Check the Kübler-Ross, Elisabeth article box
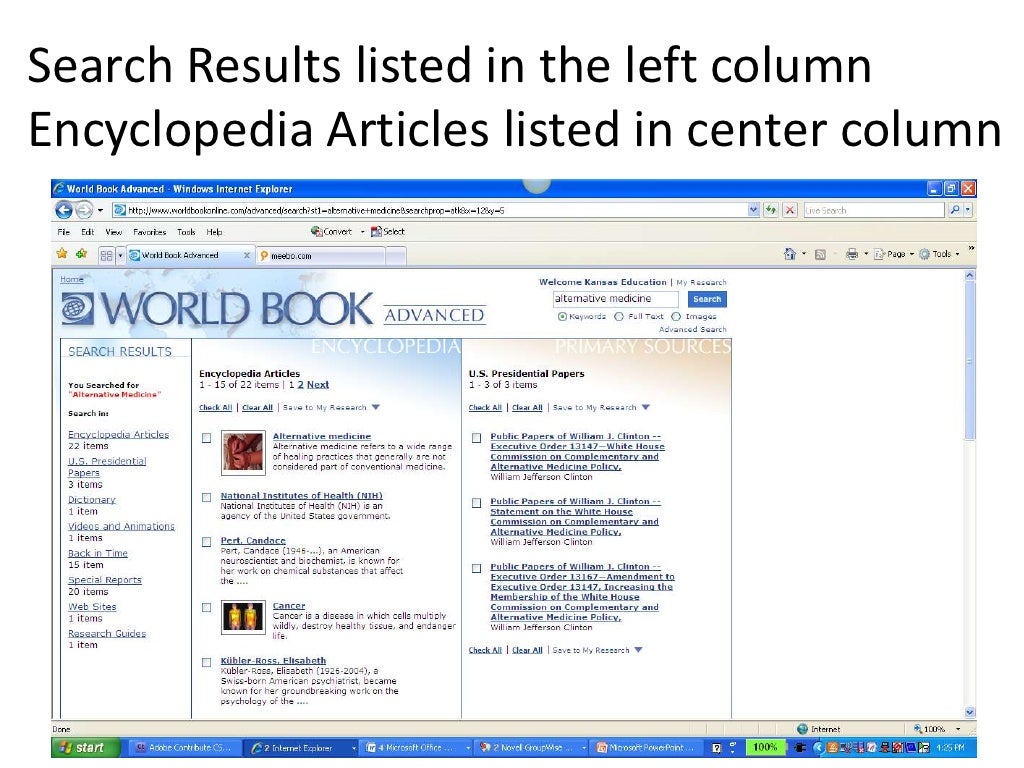 [206, 662]
